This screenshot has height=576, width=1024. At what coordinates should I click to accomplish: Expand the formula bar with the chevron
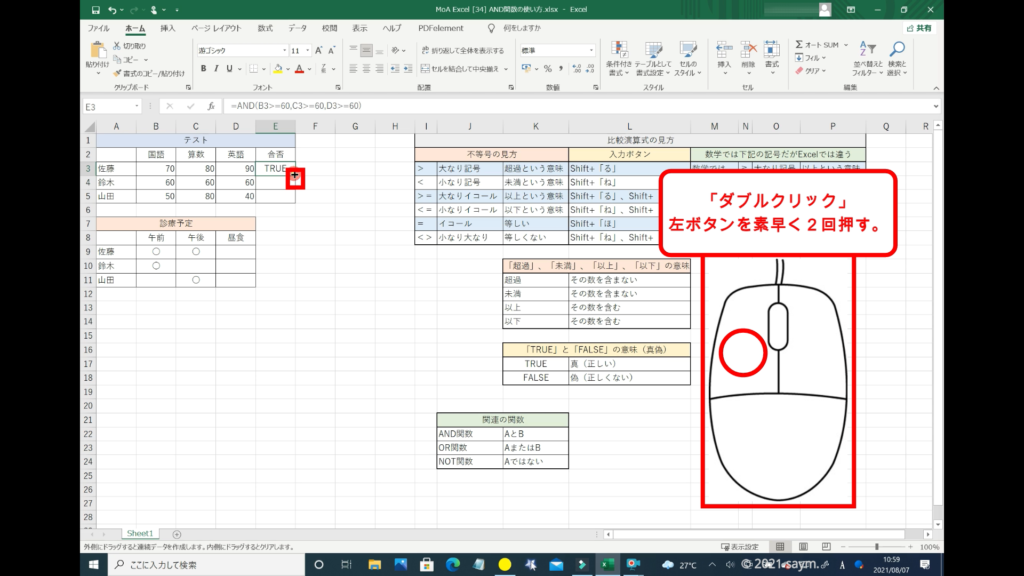tap(936, 106)
